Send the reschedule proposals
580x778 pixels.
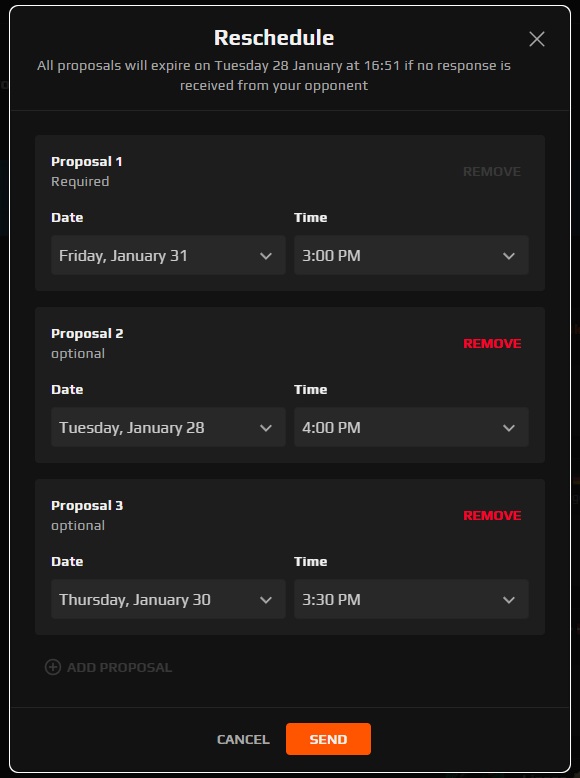pos(328,739)
